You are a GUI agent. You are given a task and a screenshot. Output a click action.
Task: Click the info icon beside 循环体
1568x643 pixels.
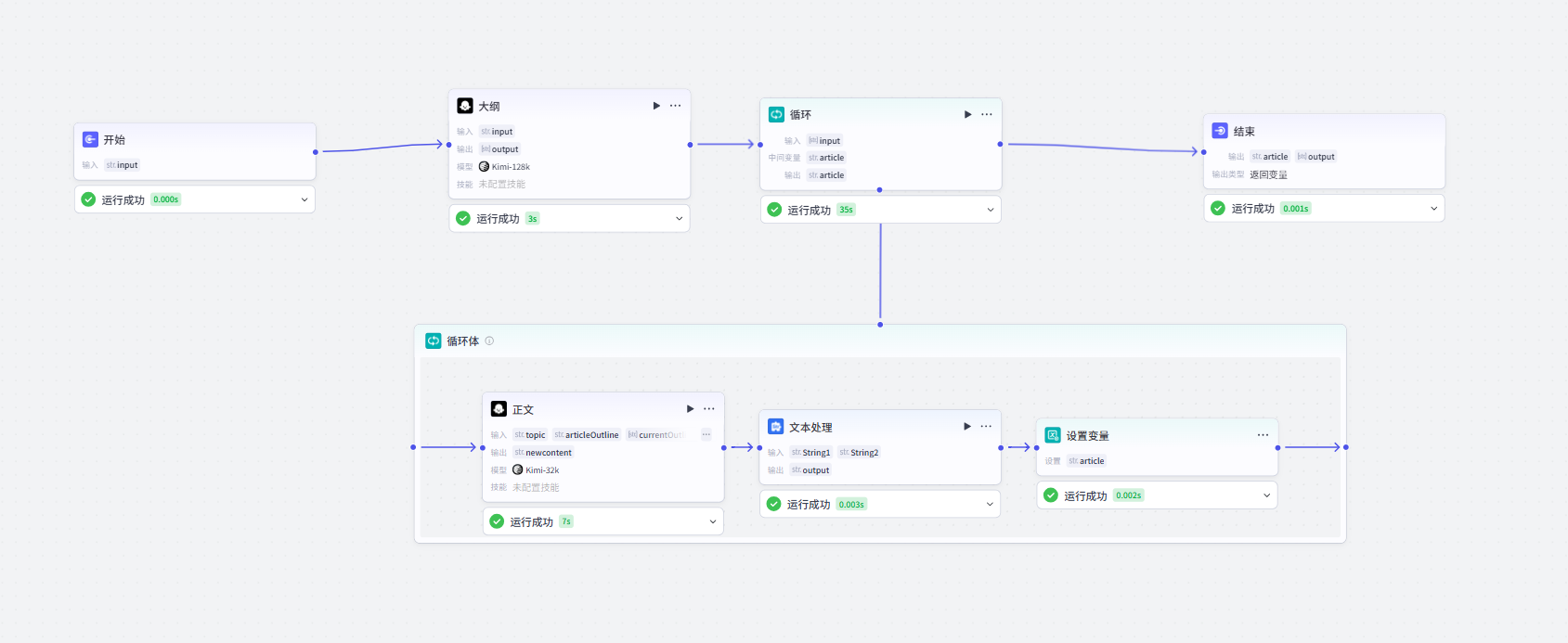click(489, 341)
